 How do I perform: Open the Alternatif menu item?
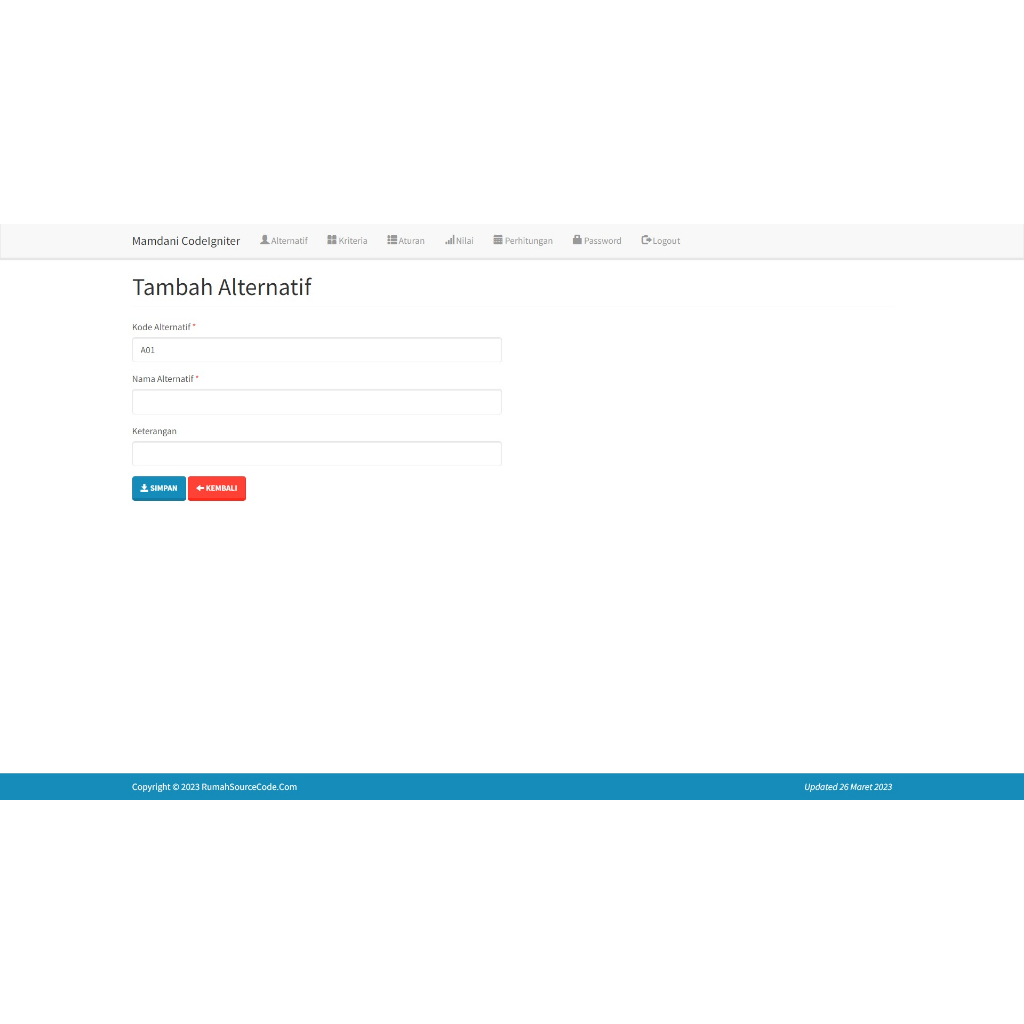(283, 240)
